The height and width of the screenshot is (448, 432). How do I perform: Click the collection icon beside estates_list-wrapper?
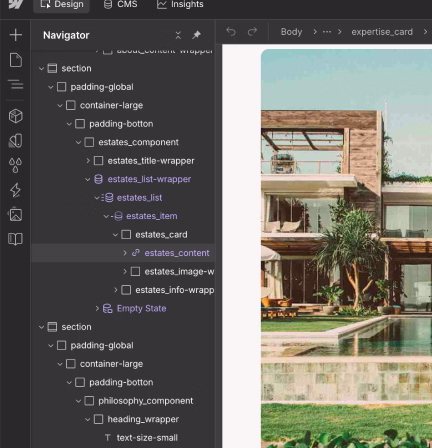[x=98, y=179]
